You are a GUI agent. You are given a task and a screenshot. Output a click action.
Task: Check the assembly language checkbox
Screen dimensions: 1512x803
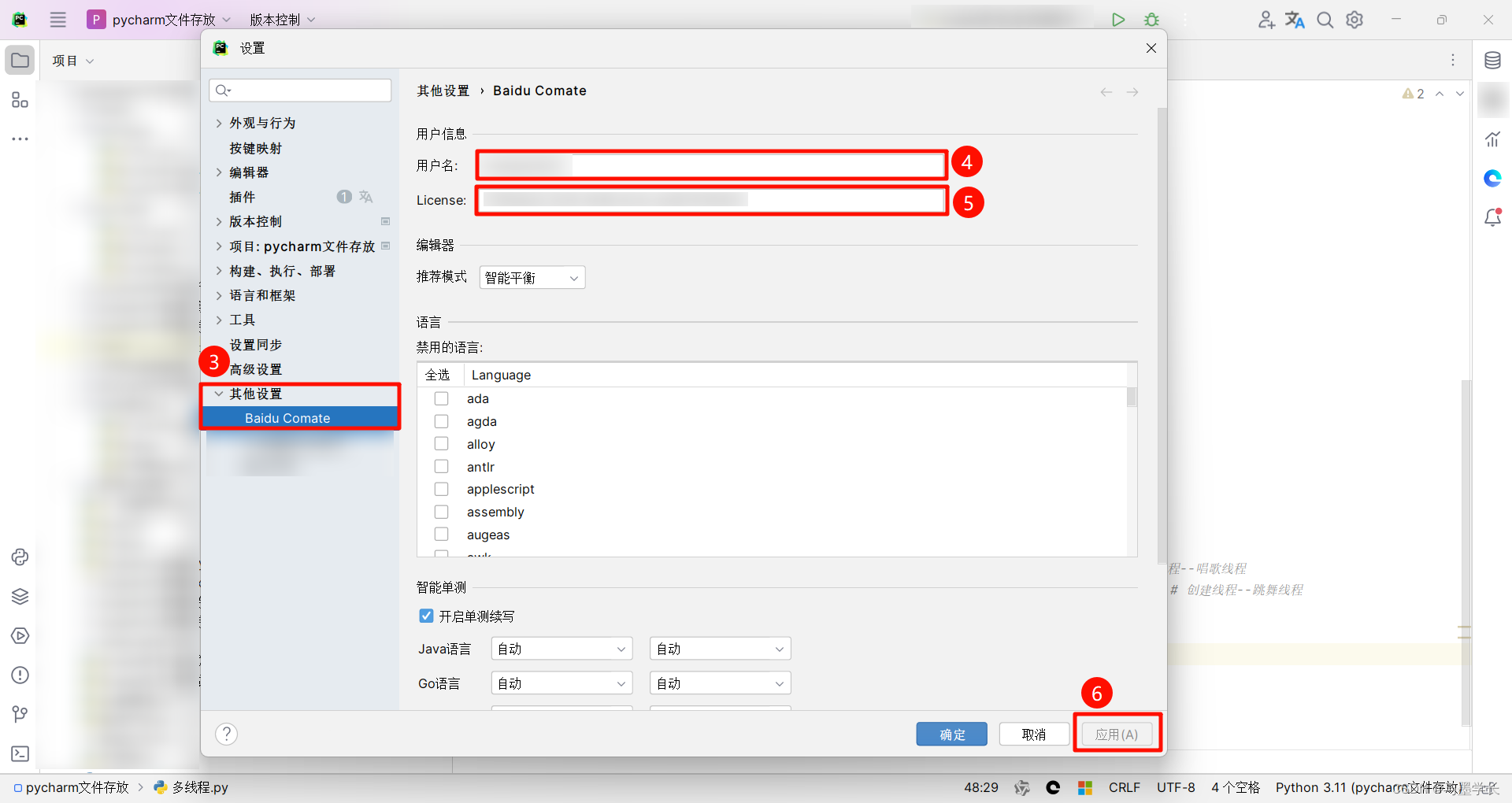tap(442, 512)
